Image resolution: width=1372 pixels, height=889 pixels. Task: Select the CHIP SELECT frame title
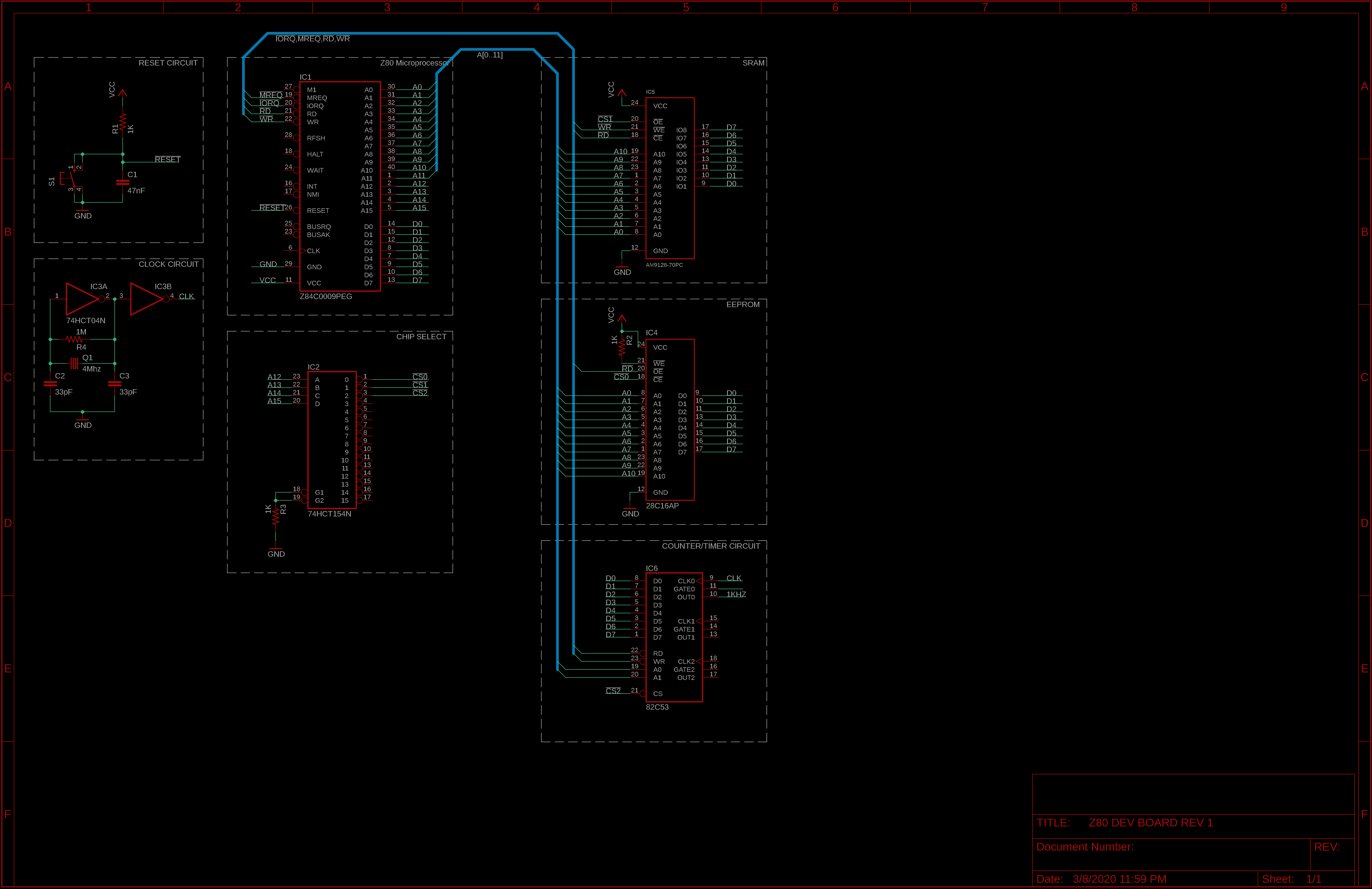pyautogui.click(x=421, y=337)
